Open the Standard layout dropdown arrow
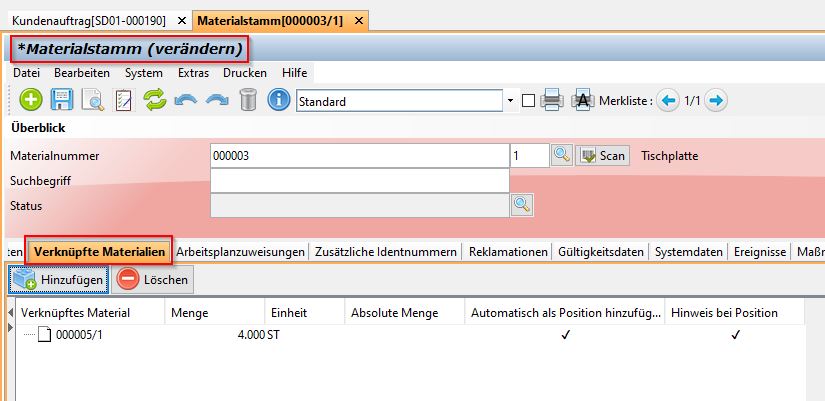Screen dimensions: 825x401 (x=510, y=101)
